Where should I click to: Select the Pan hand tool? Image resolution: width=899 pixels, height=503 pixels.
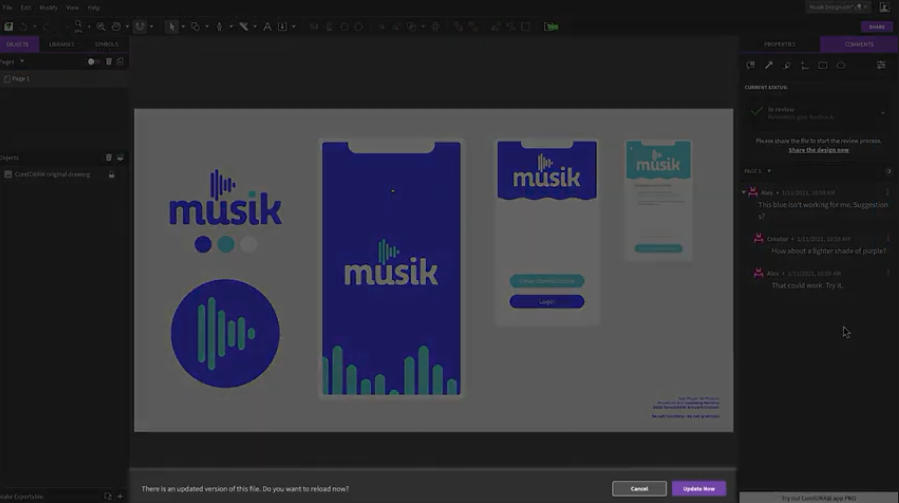117,26
